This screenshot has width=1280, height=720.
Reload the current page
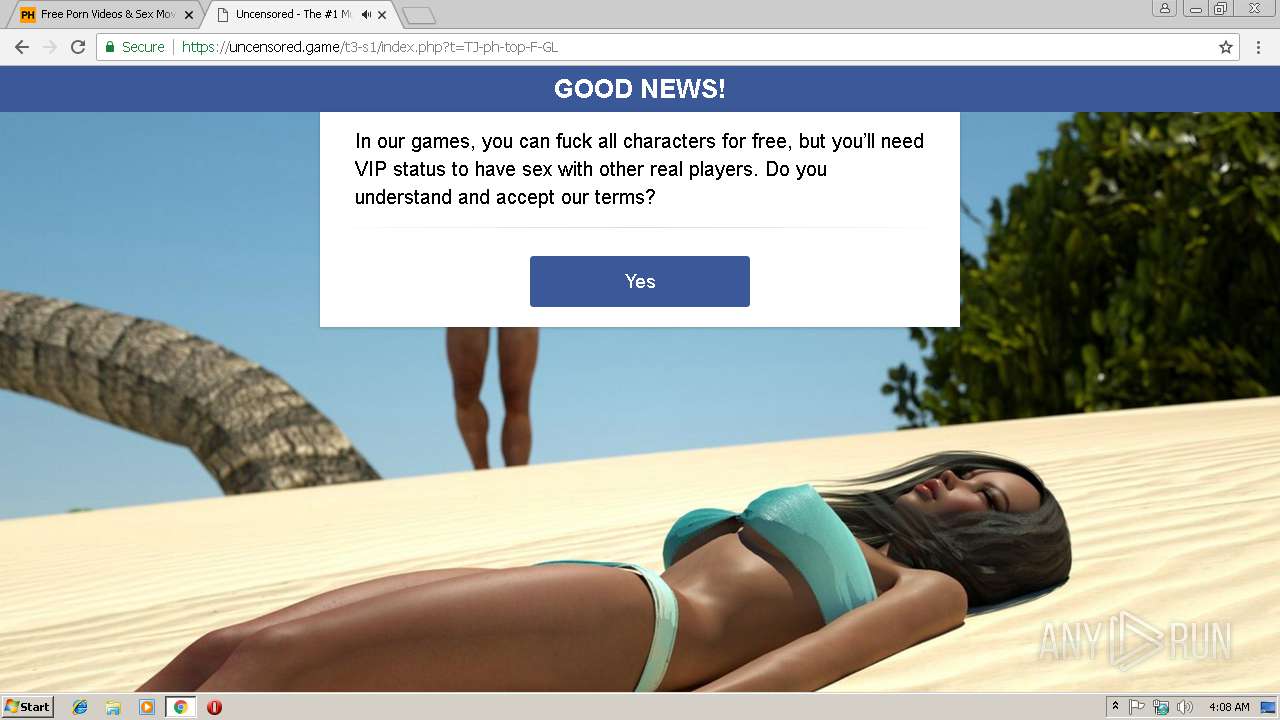pyautogui.click(x=78, y=47)
